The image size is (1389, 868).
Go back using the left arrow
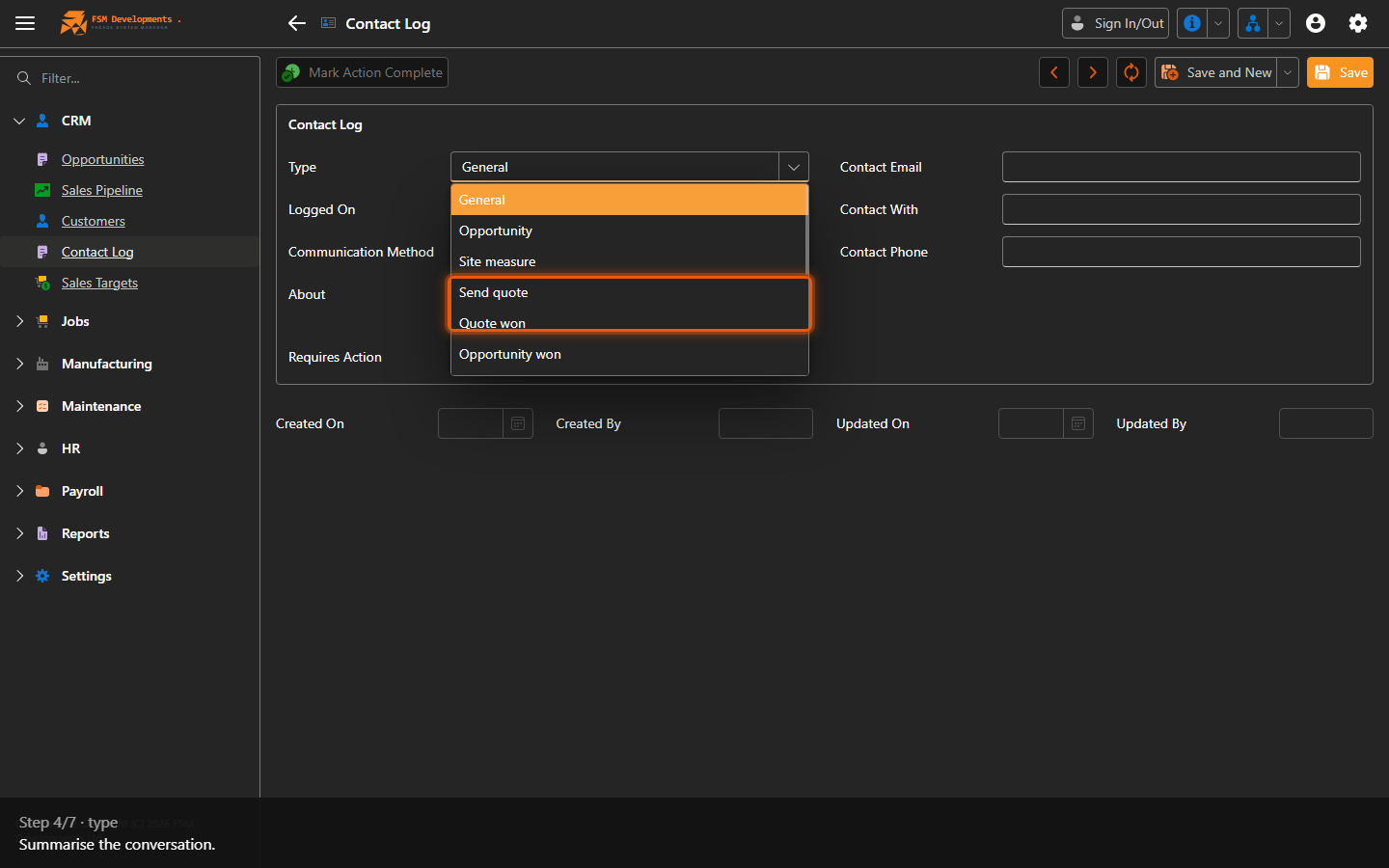coord(297,23)
